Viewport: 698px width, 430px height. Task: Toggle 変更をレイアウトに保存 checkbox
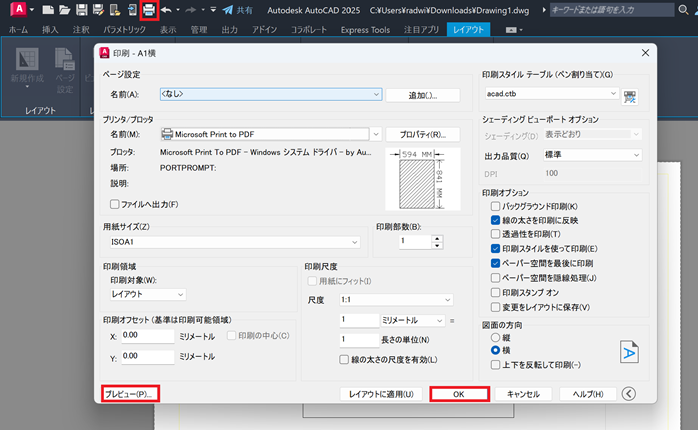[x=495, y=307]
